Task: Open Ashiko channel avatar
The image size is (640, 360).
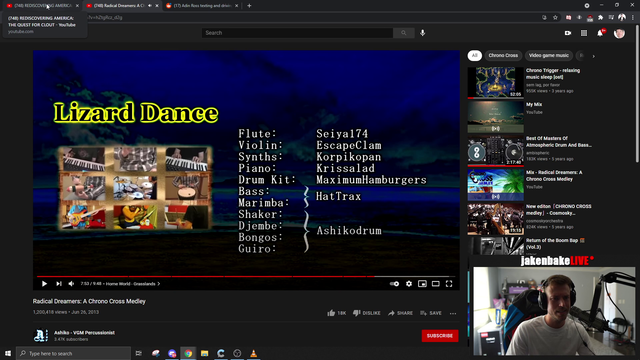Action: (x=40, y=336)
